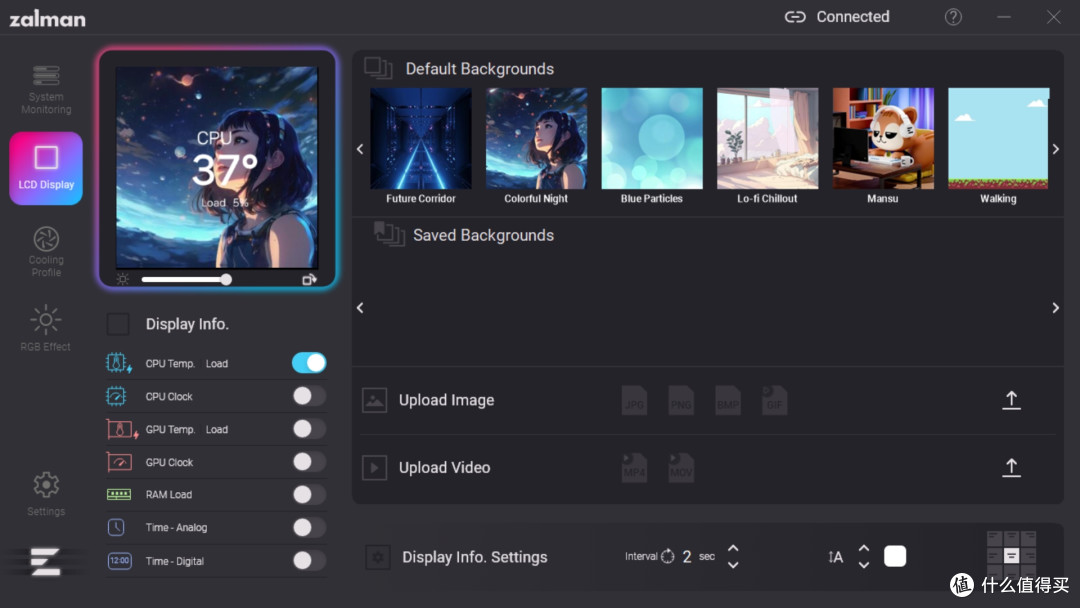Viewport: 1080px width, 608px height.
Task: Click the GPU Temp. thermometer icon
Action: click(x=122, y=429)
